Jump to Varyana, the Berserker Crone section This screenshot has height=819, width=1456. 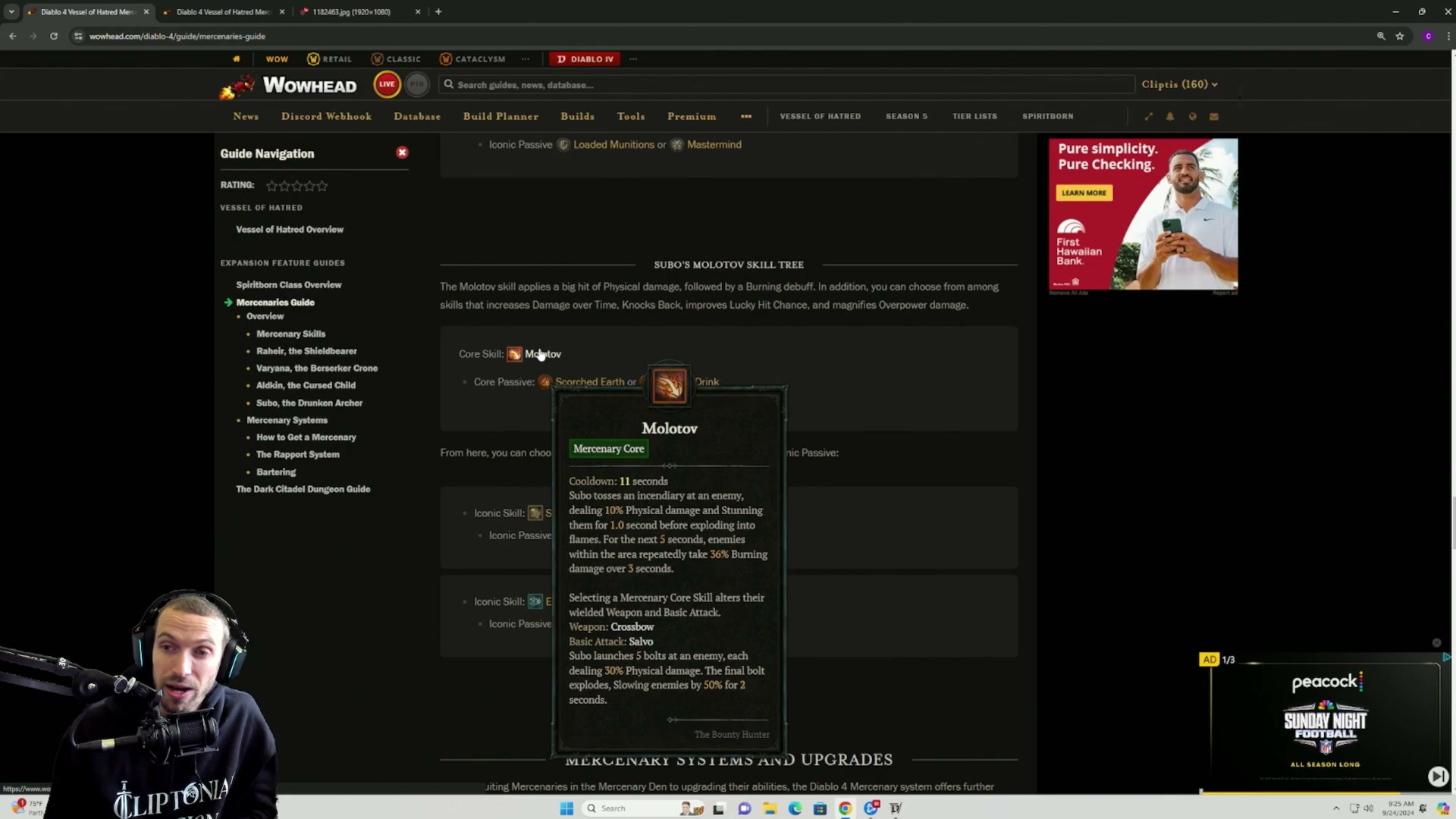(x=317, y=369)
